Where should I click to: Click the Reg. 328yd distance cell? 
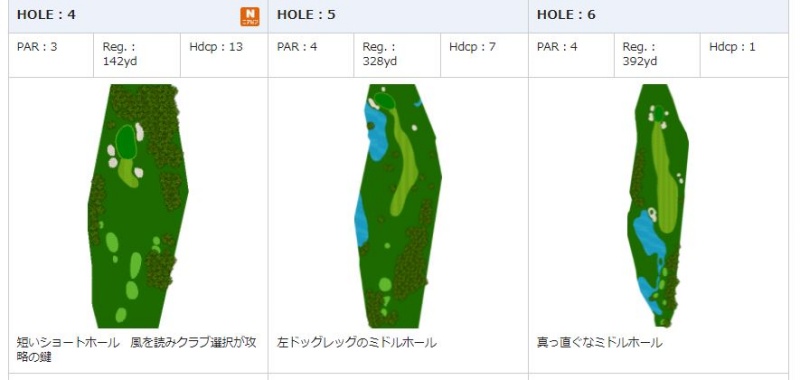tap(397, 56)
